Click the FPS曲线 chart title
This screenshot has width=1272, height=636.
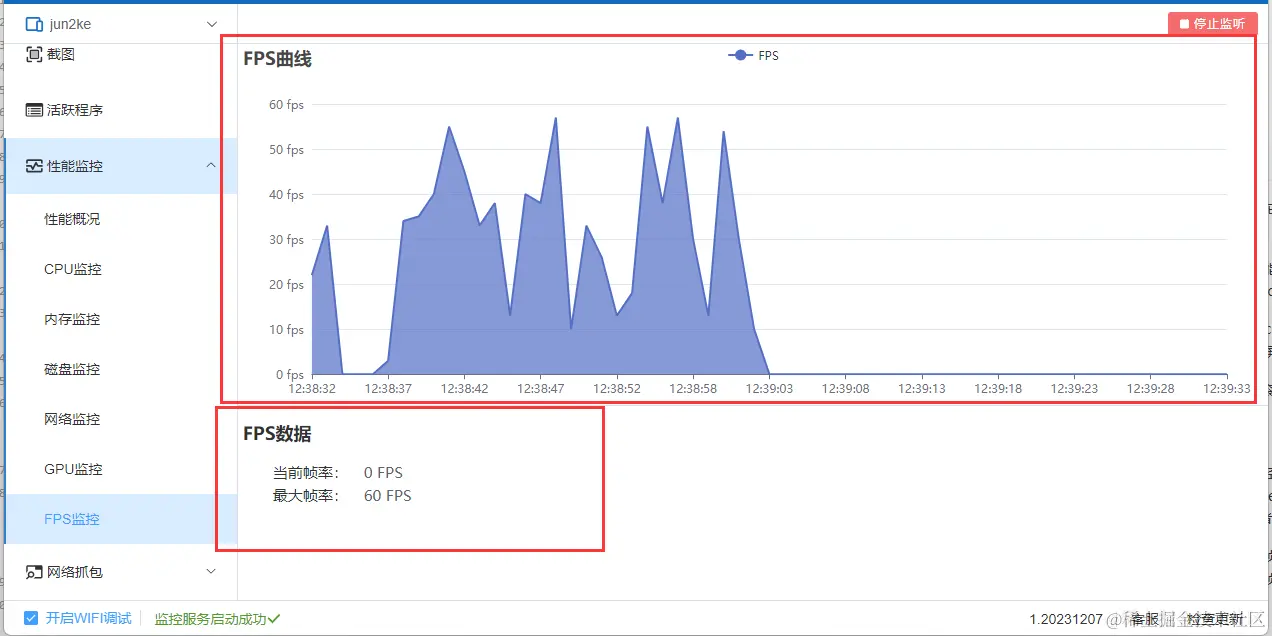click(278, 59)
